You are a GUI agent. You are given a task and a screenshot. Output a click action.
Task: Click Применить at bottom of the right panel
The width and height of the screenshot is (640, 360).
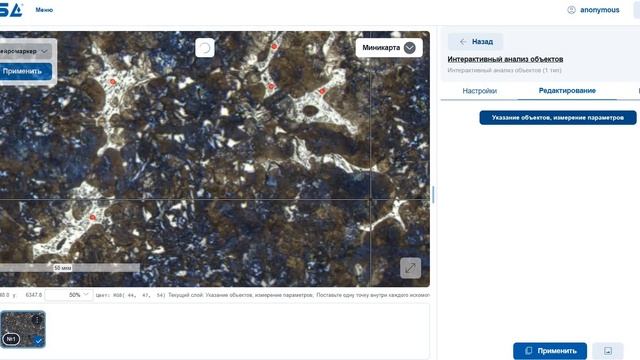[x=550, y=351]
